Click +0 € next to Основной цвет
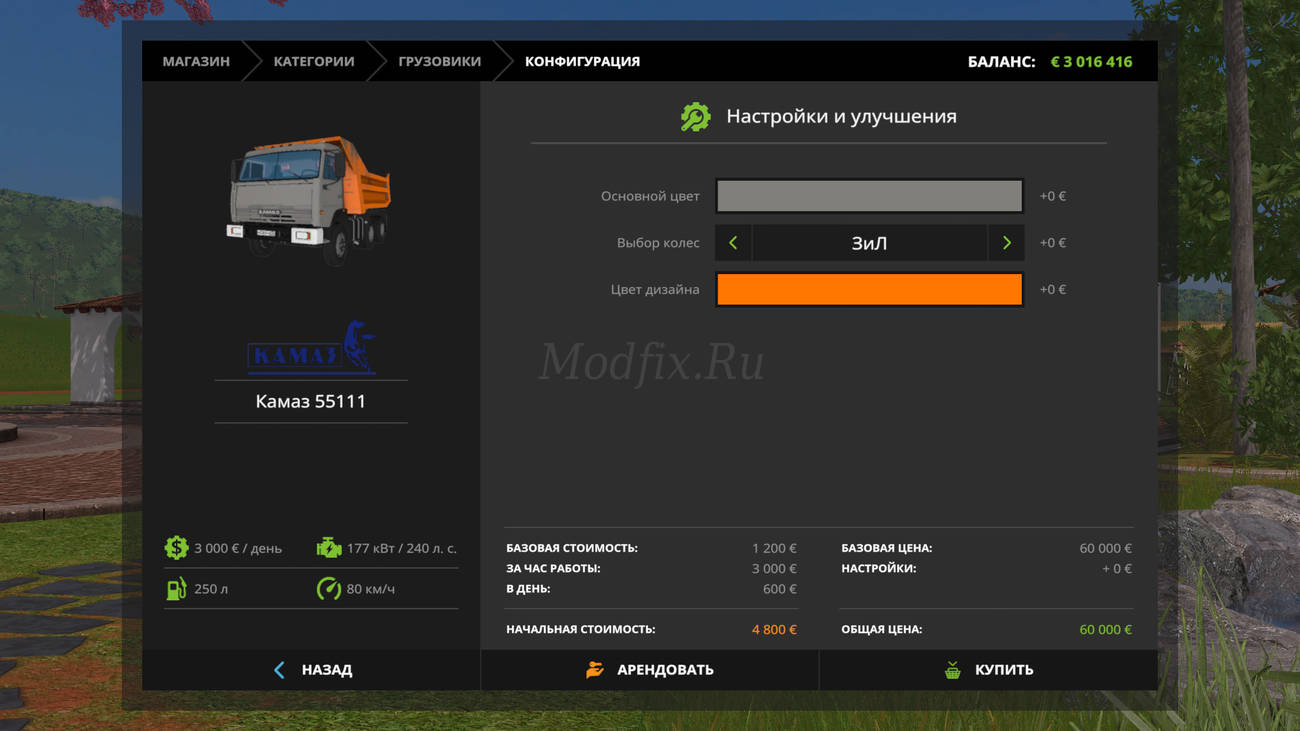 pos(1053,196)
